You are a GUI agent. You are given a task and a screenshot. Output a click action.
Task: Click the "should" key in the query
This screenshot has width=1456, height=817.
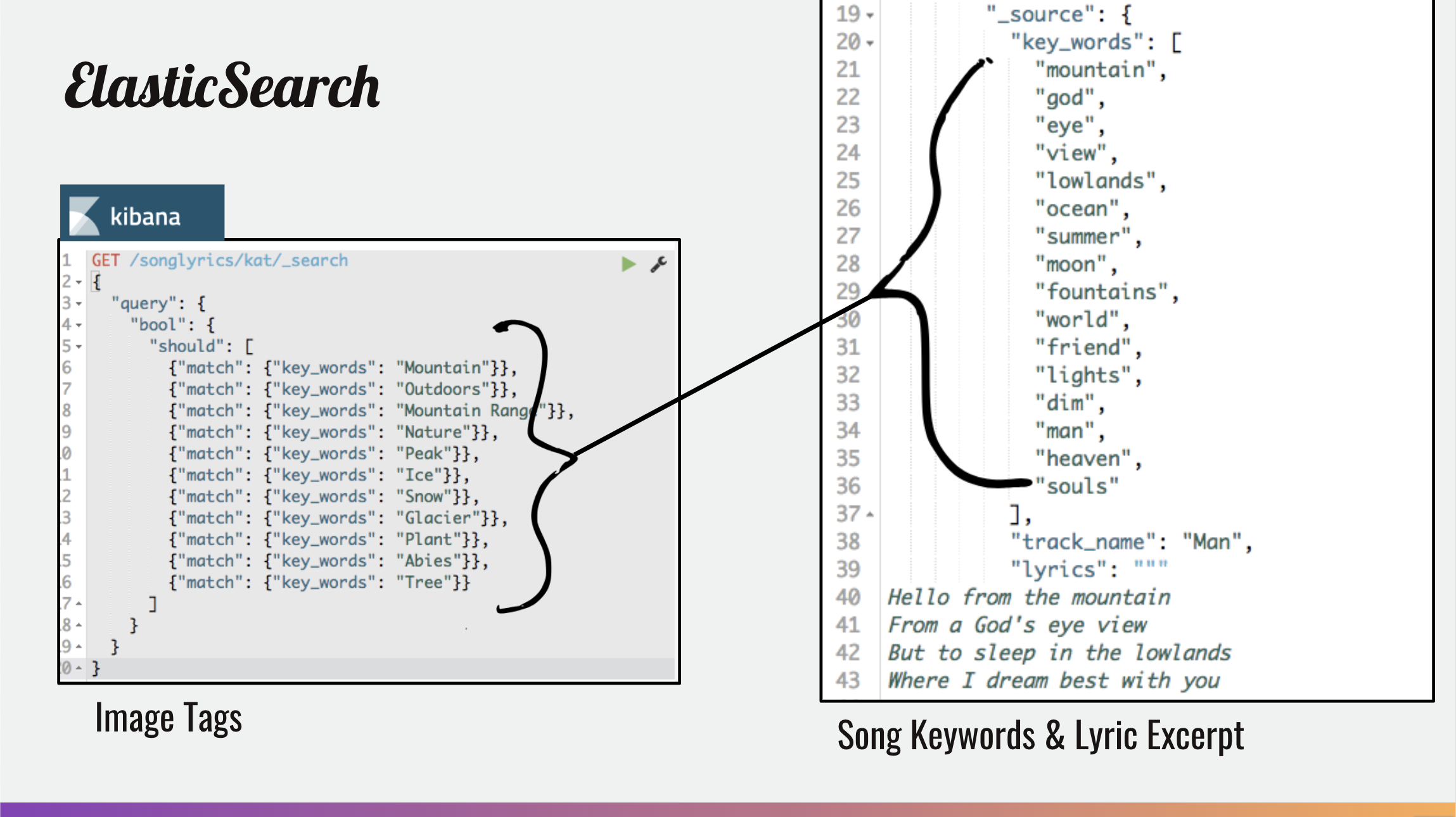click(x=186, y=346)
